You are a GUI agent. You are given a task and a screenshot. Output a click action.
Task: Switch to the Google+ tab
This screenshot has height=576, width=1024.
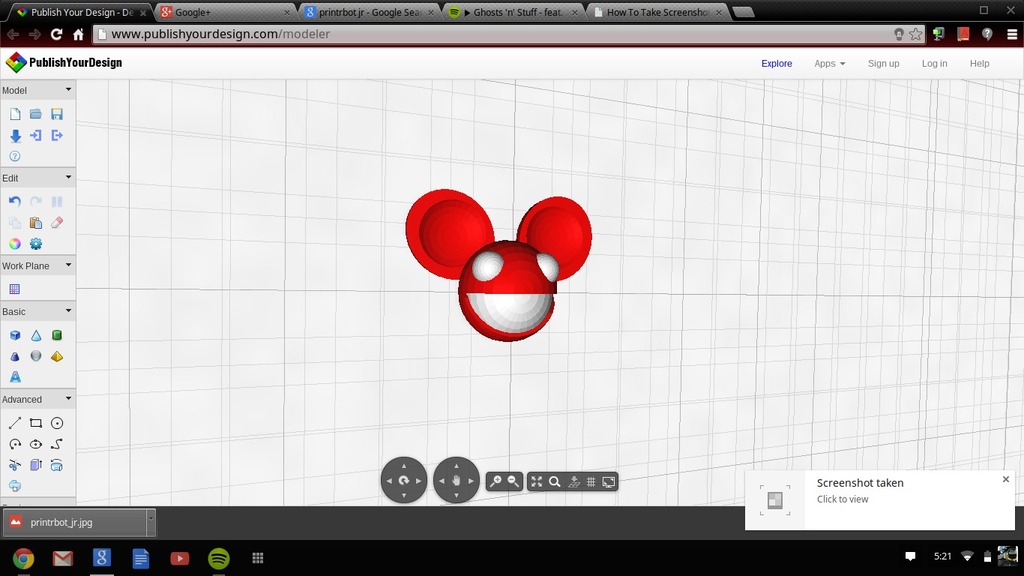coord(224,12)
